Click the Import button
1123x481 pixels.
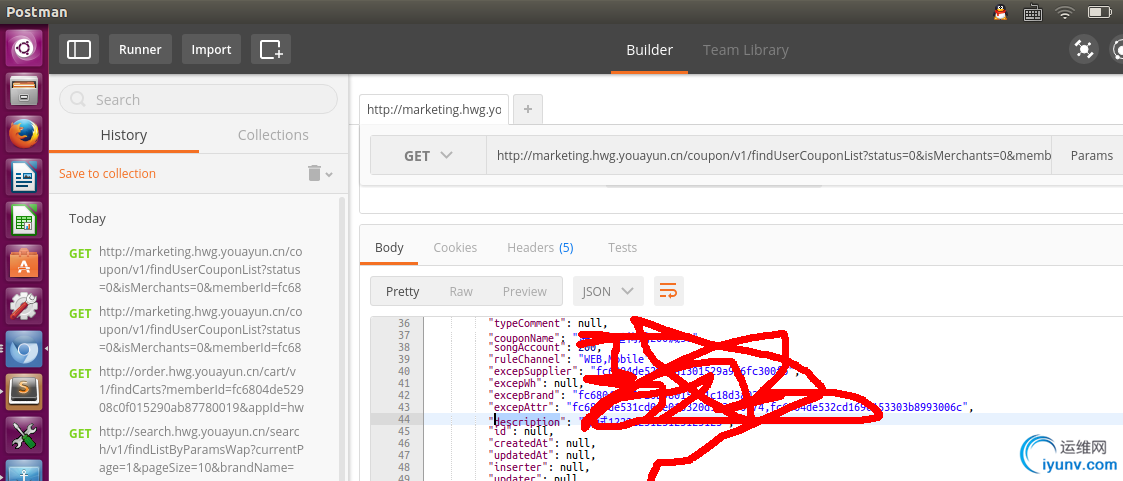click(211, 49)
